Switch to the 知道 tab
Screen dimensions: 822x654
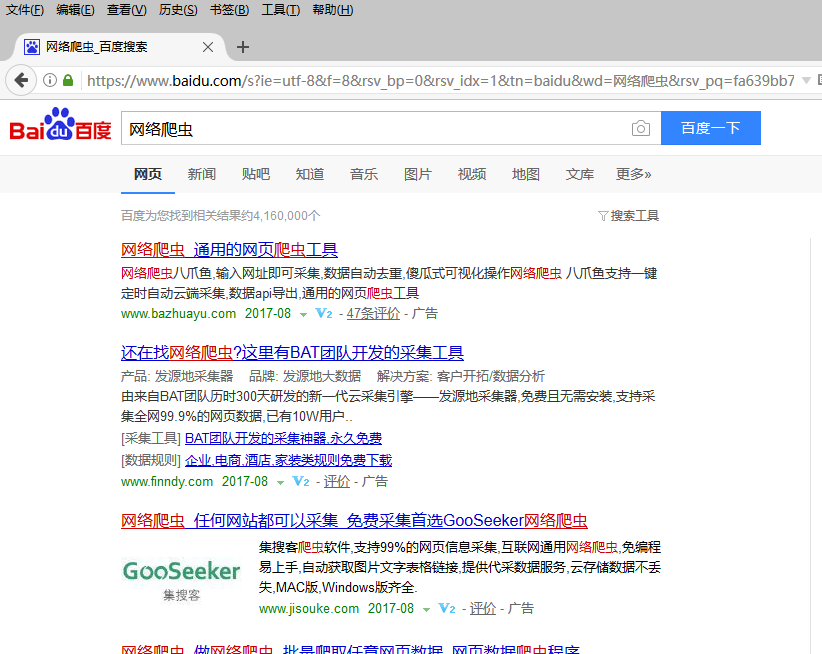coord(310,174)
